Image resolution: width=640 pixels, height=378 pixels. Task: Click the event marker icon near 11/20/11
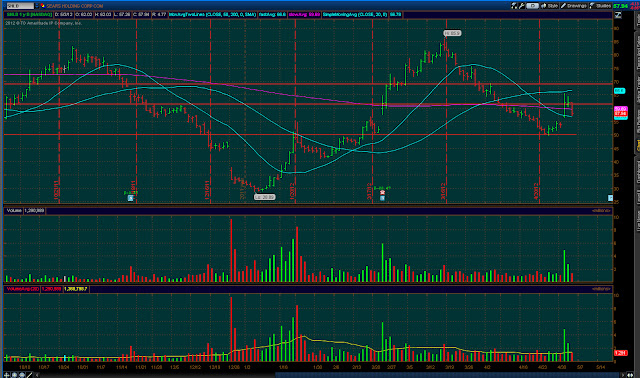pyautogui.click(x=130, y=198)
